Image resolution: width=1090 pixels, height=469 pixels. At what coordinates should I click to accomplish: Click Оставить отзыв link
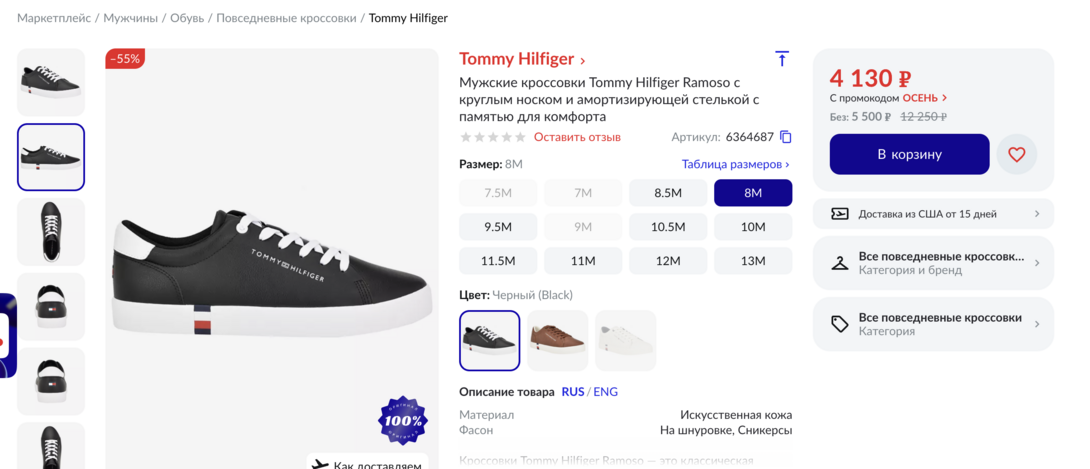click(x=577, y=137)
